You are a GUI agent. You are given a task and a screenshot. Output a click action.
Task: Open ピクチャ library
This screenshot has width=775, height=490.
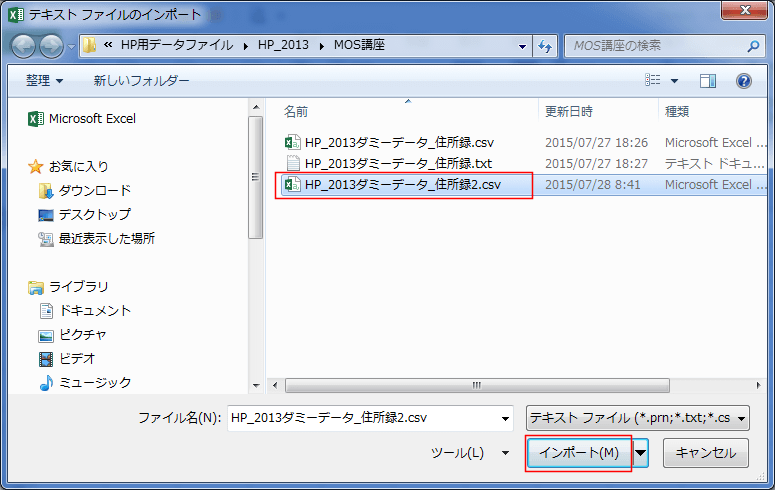coord(83,335)
